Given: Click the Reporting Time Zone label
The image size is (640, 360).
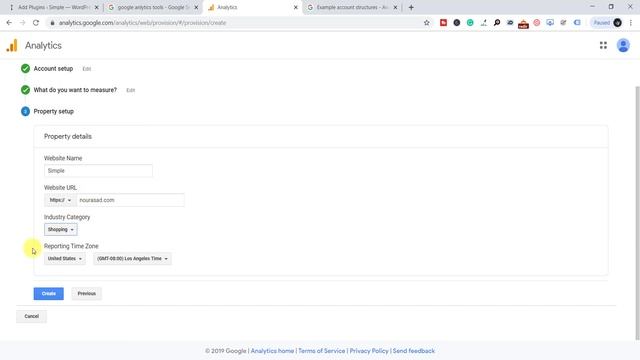Looking at the screenshot, I should tap(71, 246).
